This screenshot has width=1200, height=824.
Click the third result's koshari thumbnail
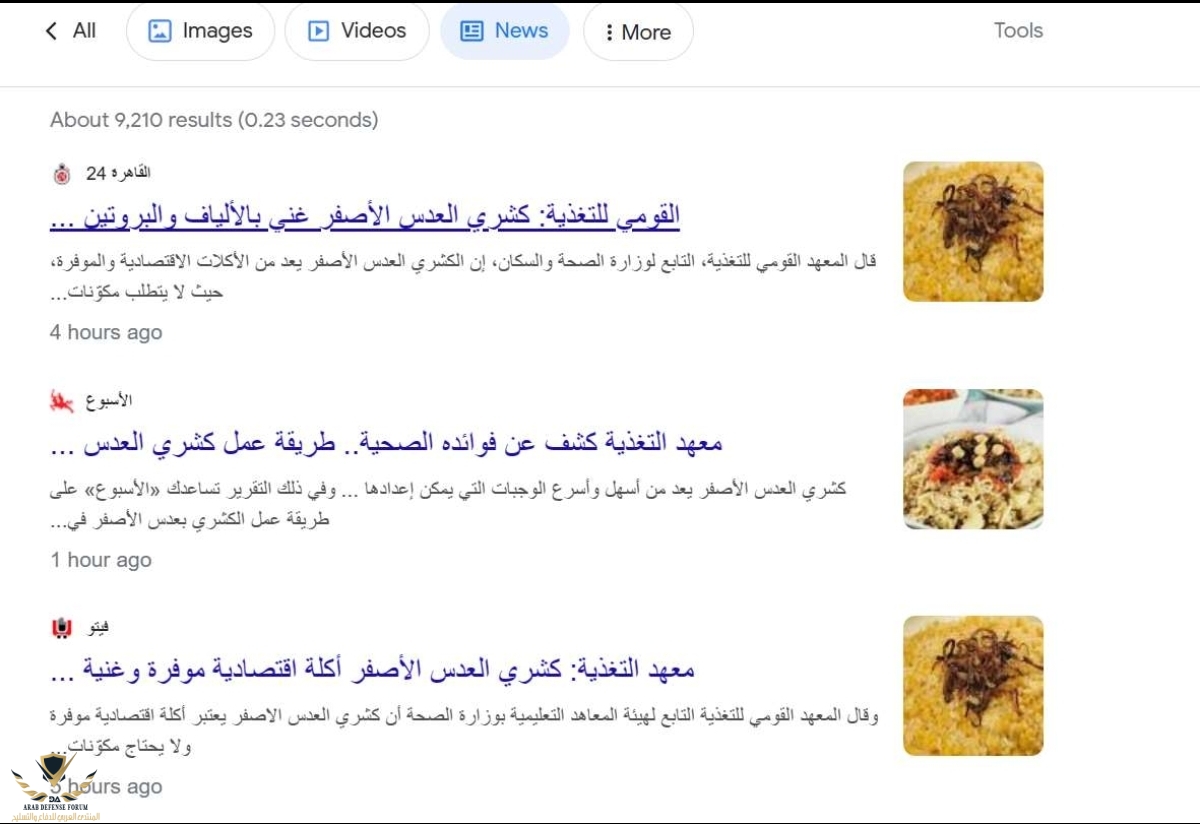[x=972, y=685]
